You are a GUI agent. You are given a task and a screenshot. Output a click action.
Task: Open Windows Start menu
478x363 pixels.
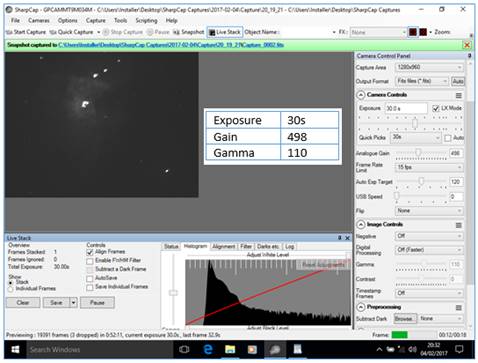click(x=15, y=349)
